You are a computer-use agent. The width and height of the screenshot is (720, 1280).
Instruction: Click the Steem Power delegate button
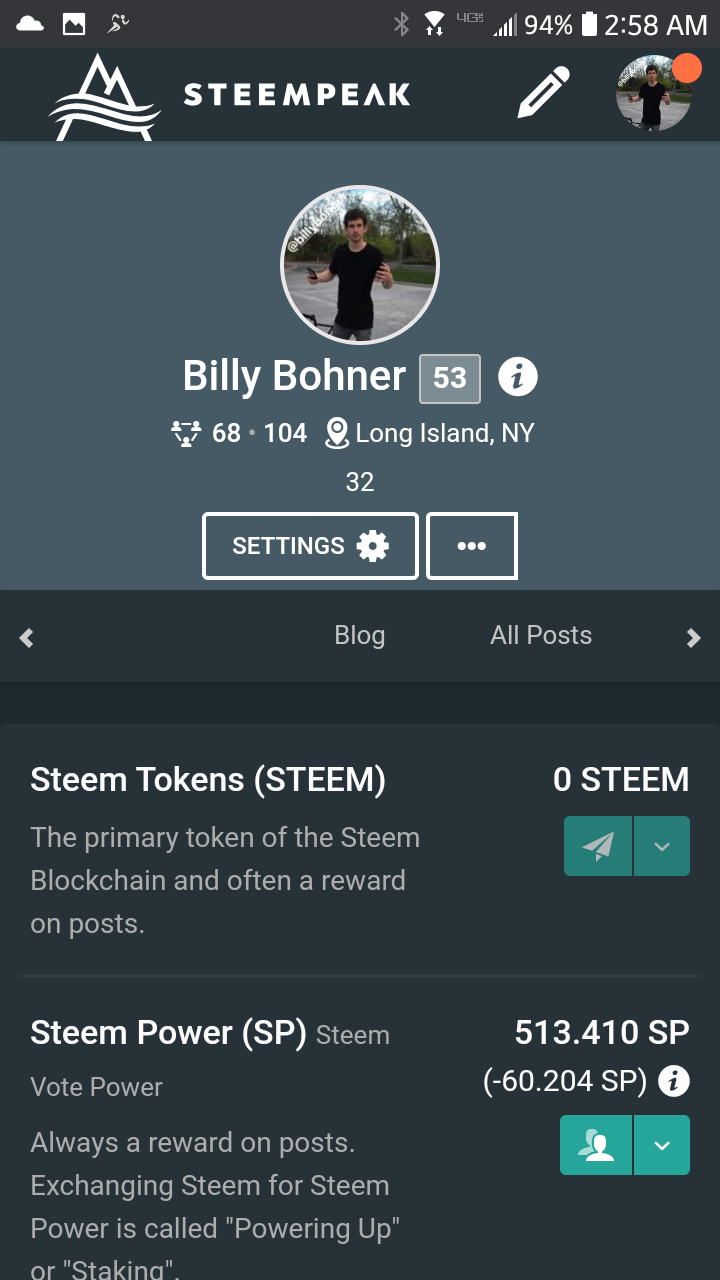point(596,1145)
